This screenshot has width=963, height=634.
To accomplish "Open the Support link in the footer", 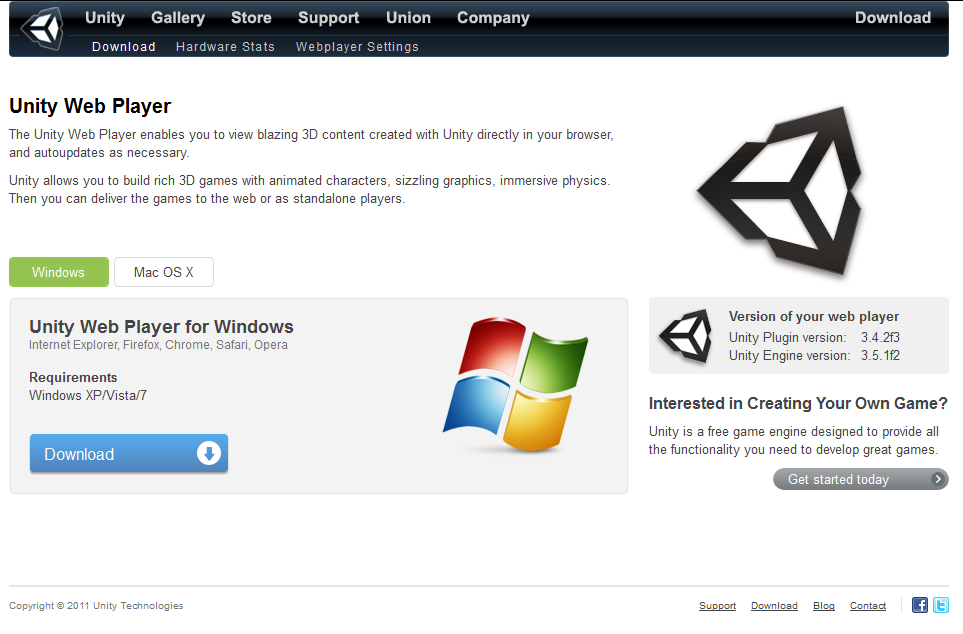I will click(717, 606).
